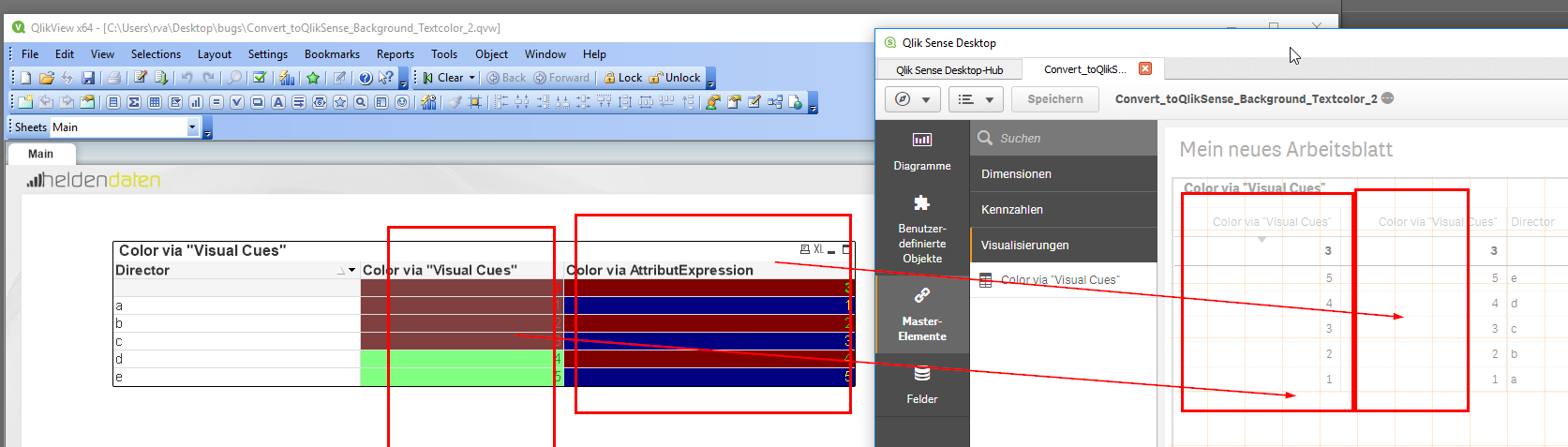Create a Search Object magnifier icon

(361, 102)
